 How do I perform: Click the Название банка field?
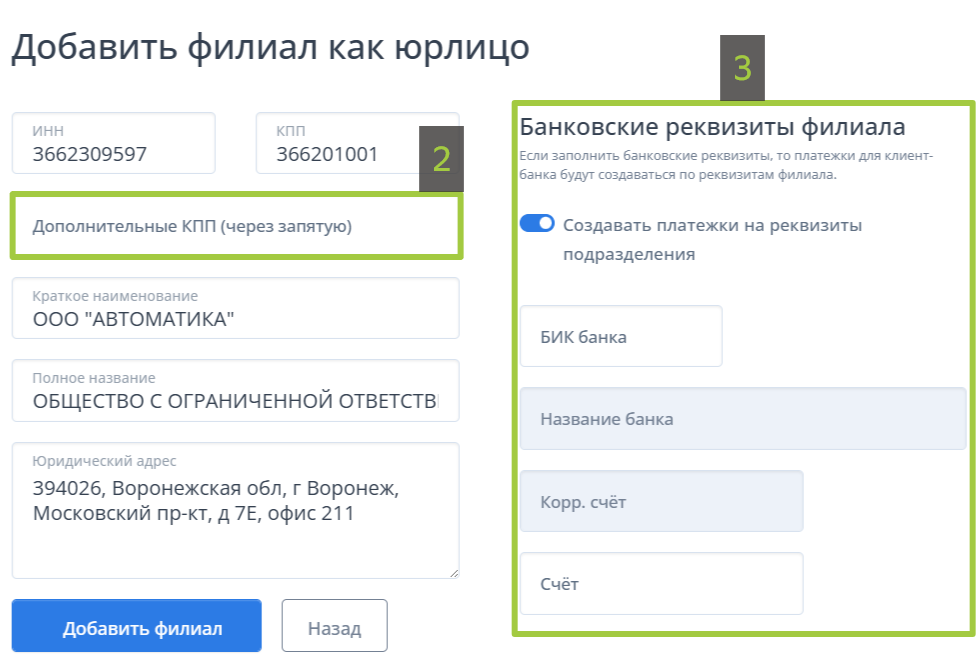743,418
